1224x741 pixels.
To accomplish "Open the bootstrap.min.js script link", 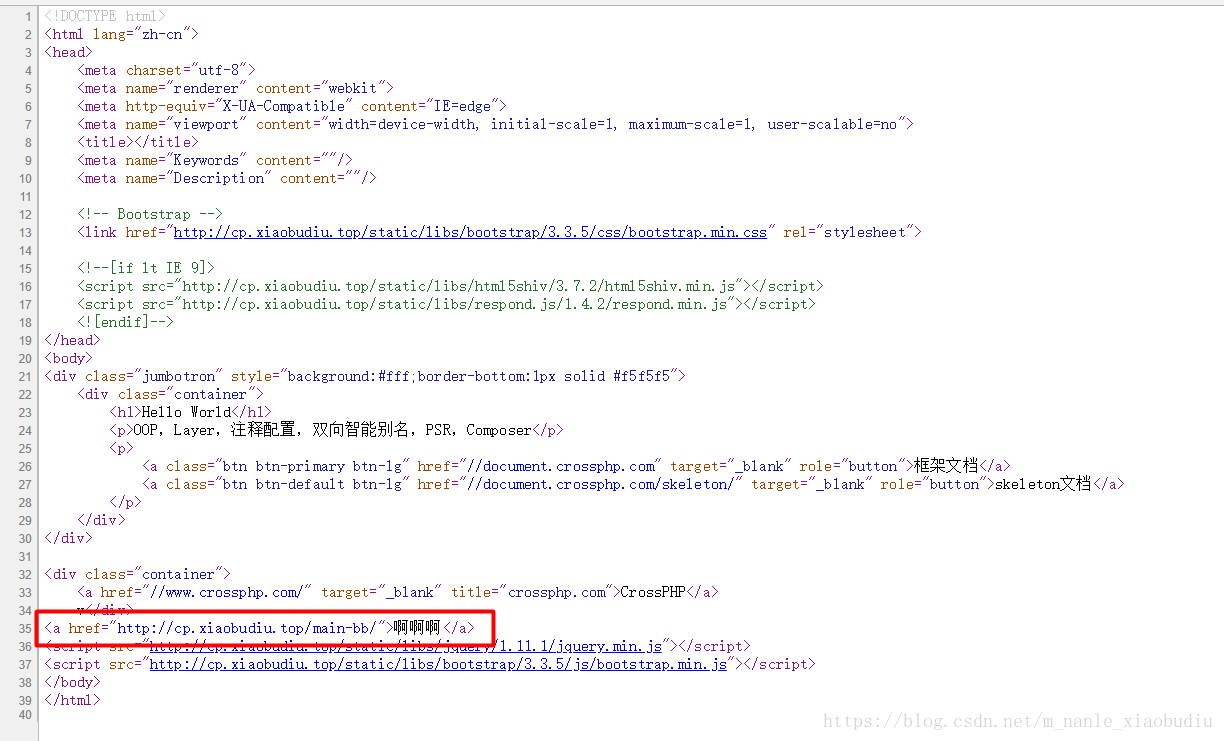I will coord(438,664).
